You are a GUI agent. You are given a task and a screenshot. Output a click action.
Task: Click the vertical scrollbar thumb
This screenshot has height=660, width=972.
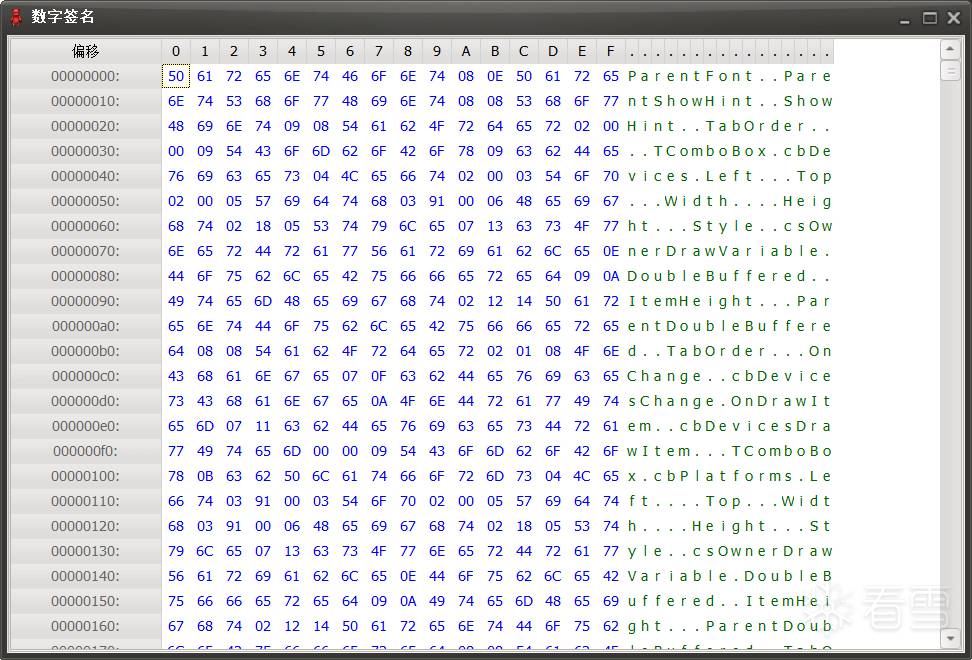[x=950, y=71]
